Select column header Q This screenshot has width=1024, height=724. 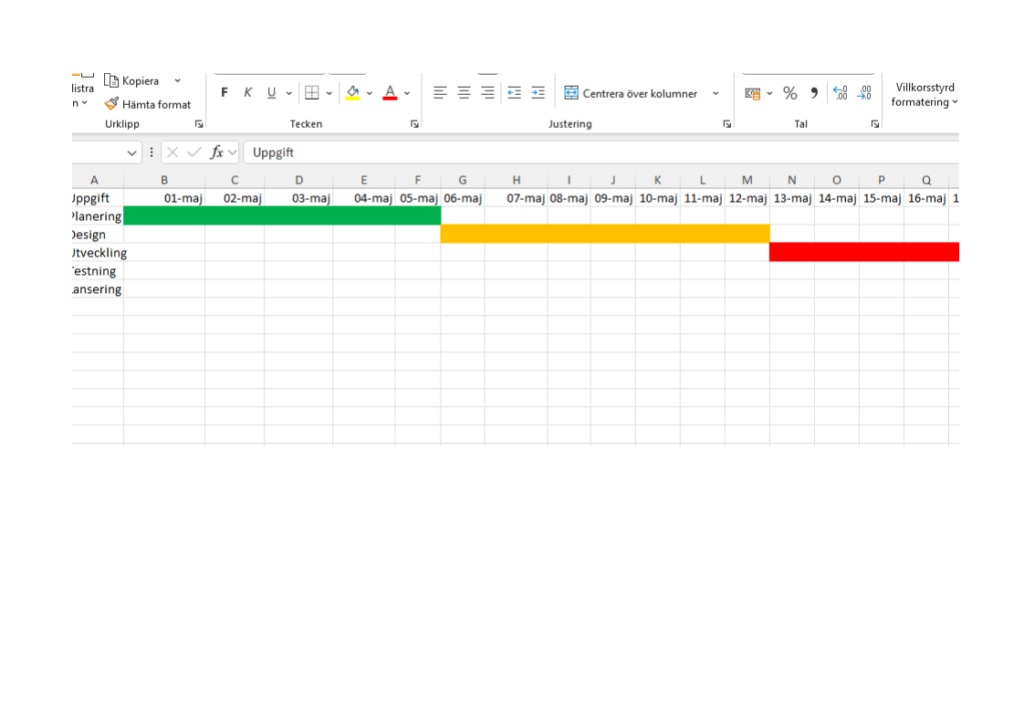pos(926,180)
